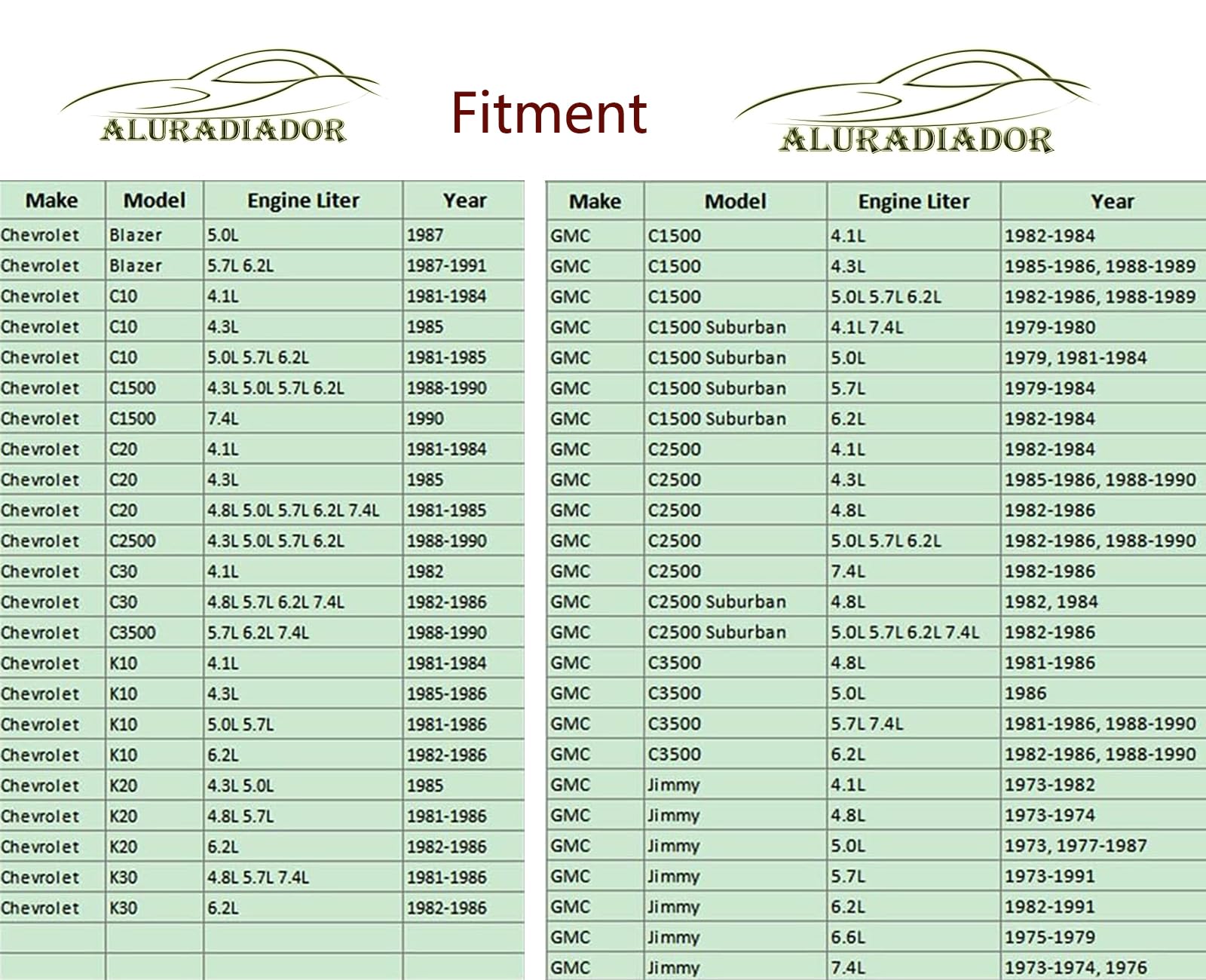The height and width of the screenshot is (980, 1206).
Task: Select the 1973, 1977-1987 year cell
Action: click(x=1075, y=846)
